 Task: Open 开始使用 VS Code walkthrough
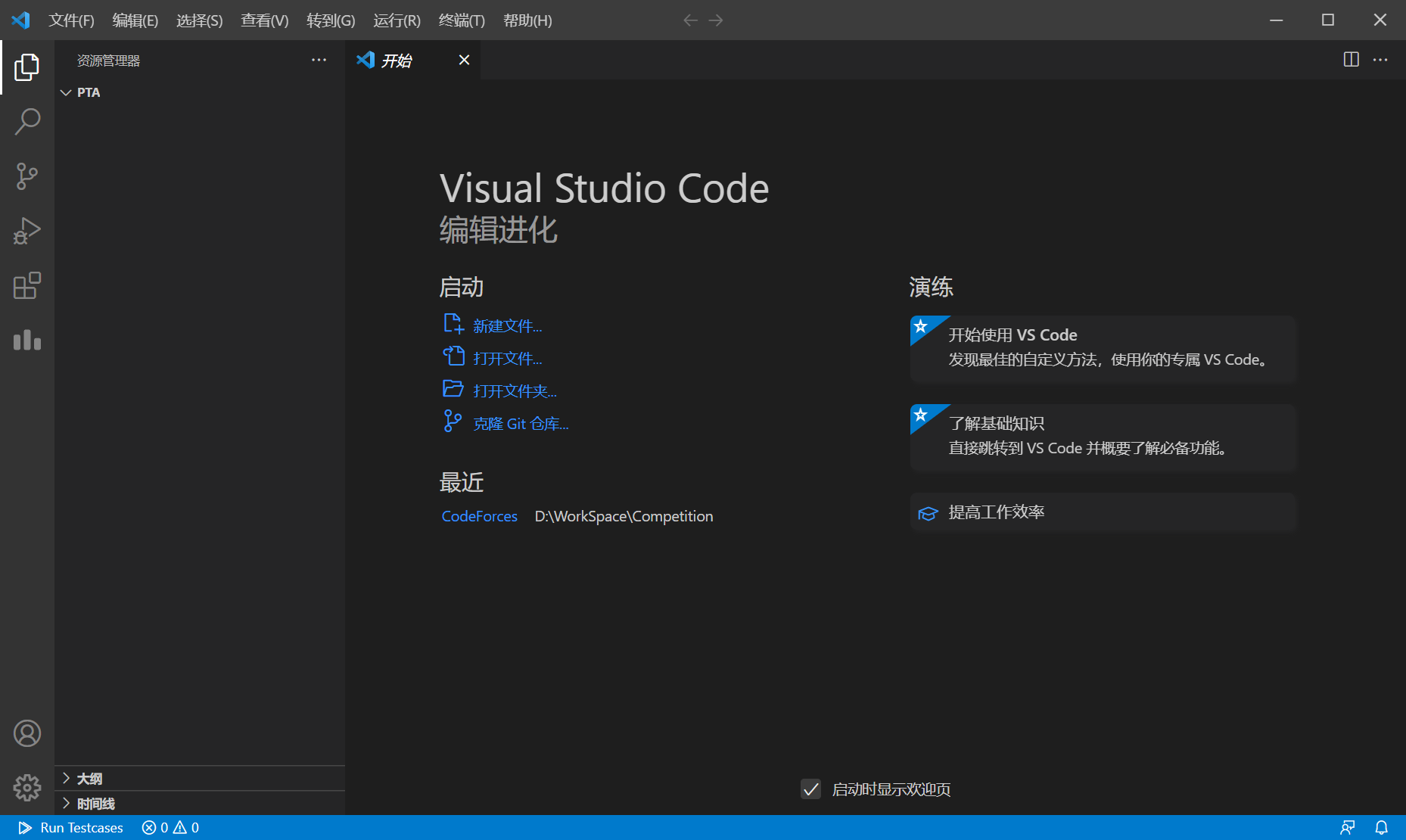point(1103,349)
